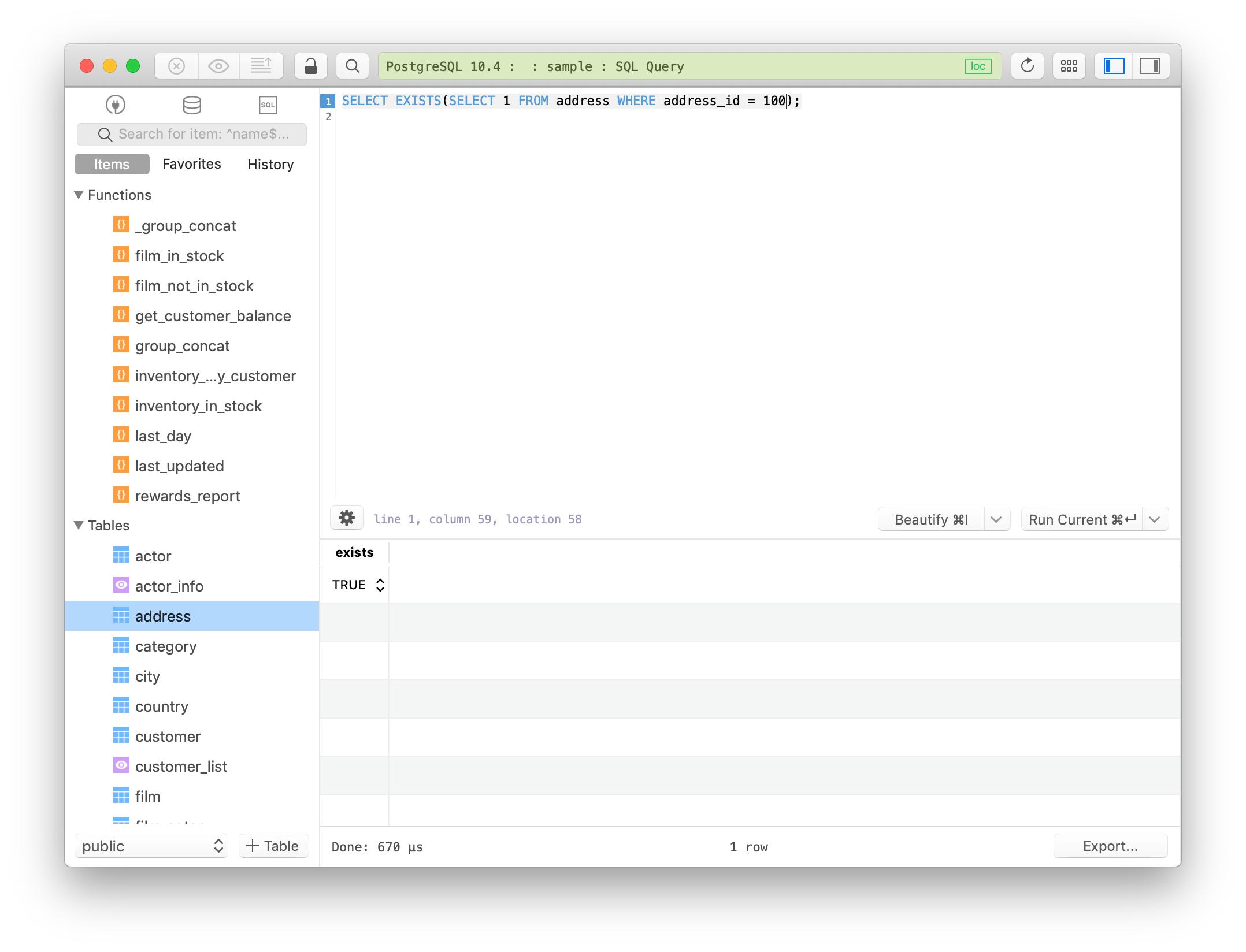Reload the connection using circular arrow icon
Screen dimensions: 1246x952
pos(1027,65)
